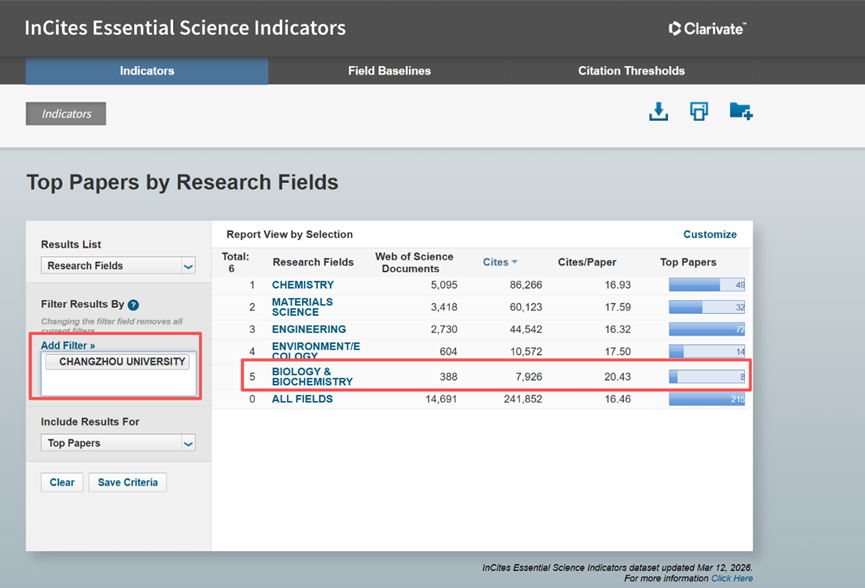This screenshot has height=588, width=865.
Task: Click the Filter Results By help icon
Action: point(133,305)
